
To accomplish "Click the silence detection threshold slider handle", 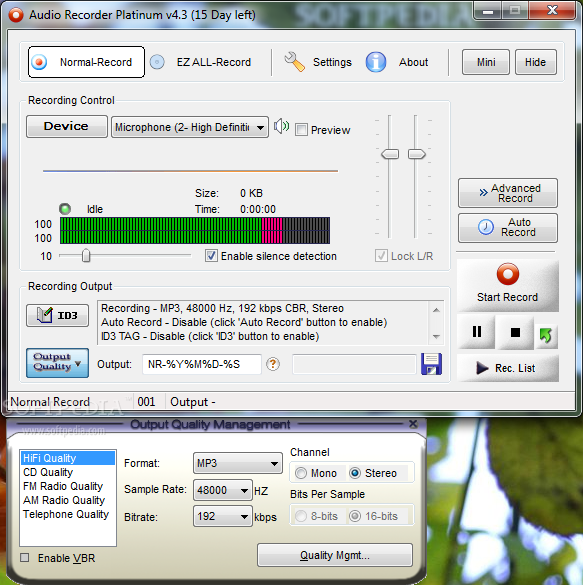I will pyautogui.click(x=86, y=256).
